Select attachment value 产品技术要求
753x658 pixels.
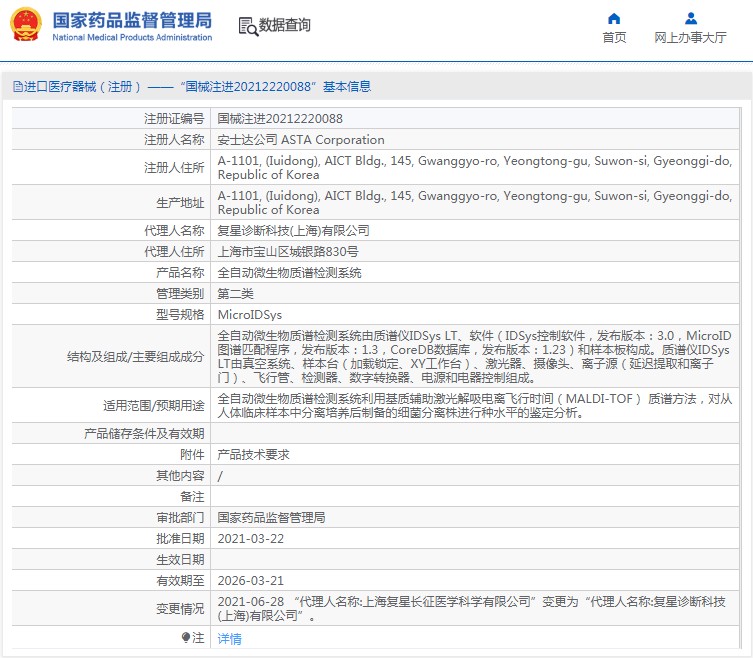254,454
